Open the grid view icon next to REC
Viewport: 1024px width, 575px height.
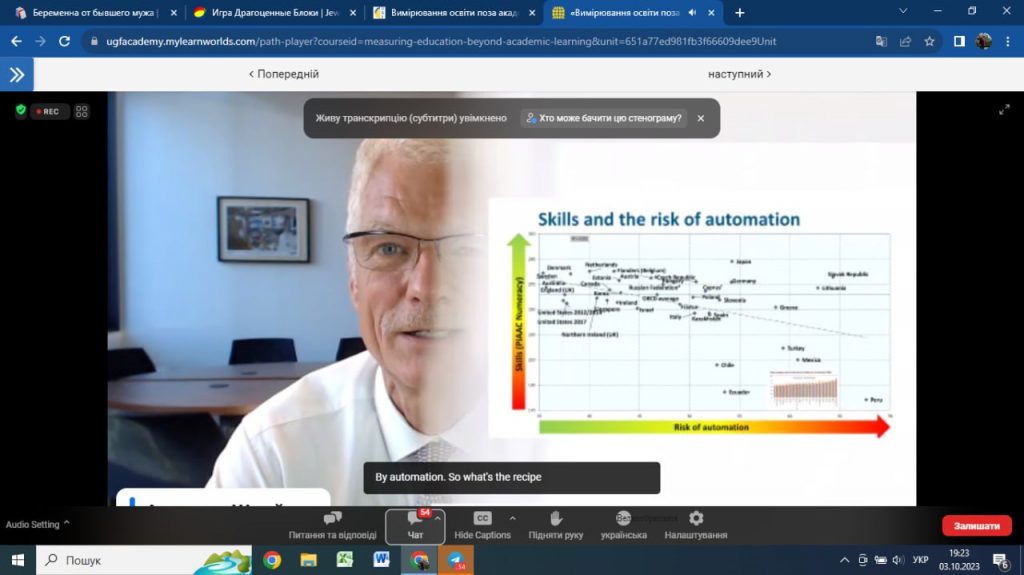tap(82, 111)
